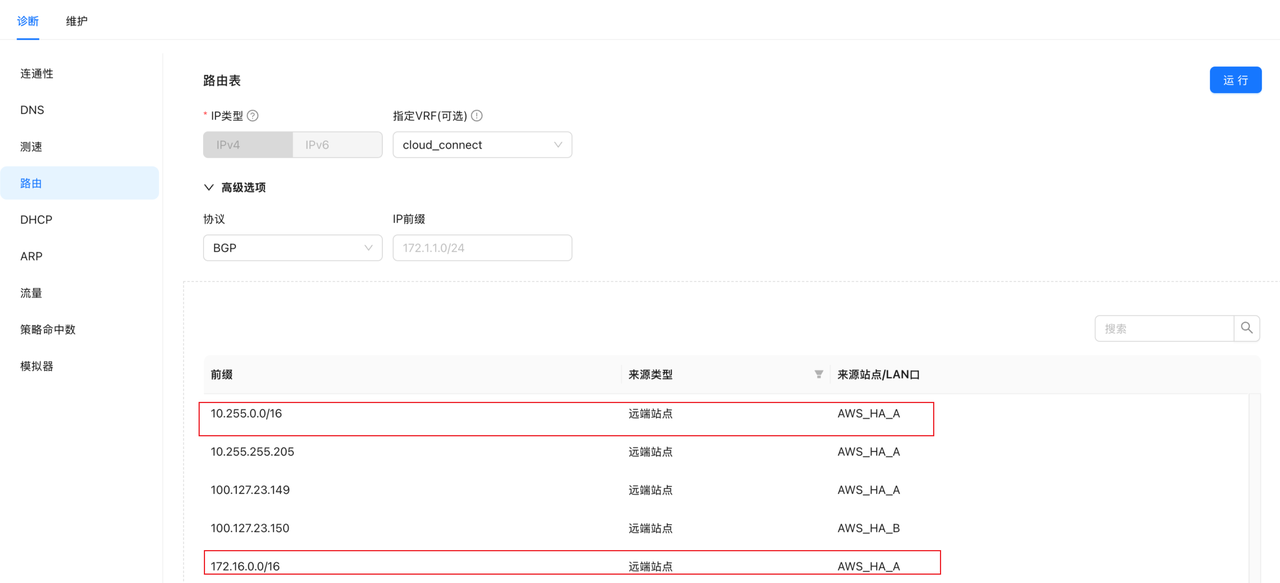Open the BGP protocol dropdown
1280x583 pixels.
click(x=292, y=247)
